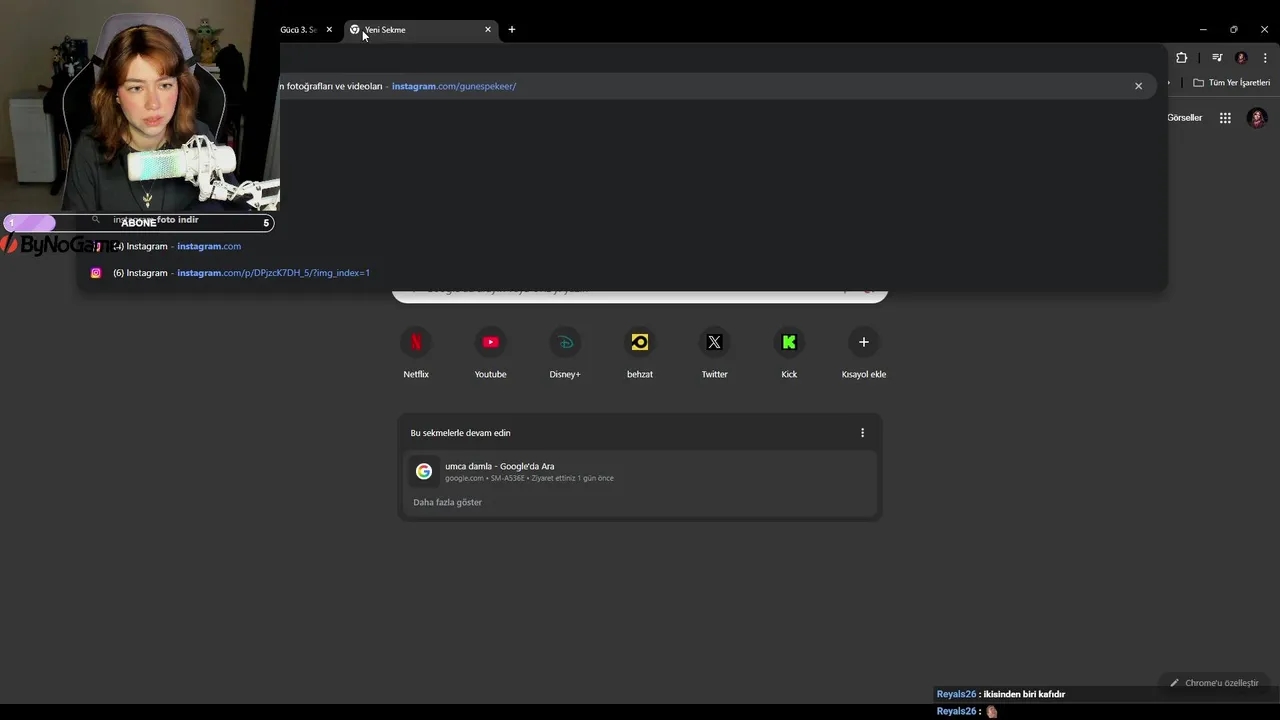
Task: Open a new tab with plus button
Action: pos(512,30)
